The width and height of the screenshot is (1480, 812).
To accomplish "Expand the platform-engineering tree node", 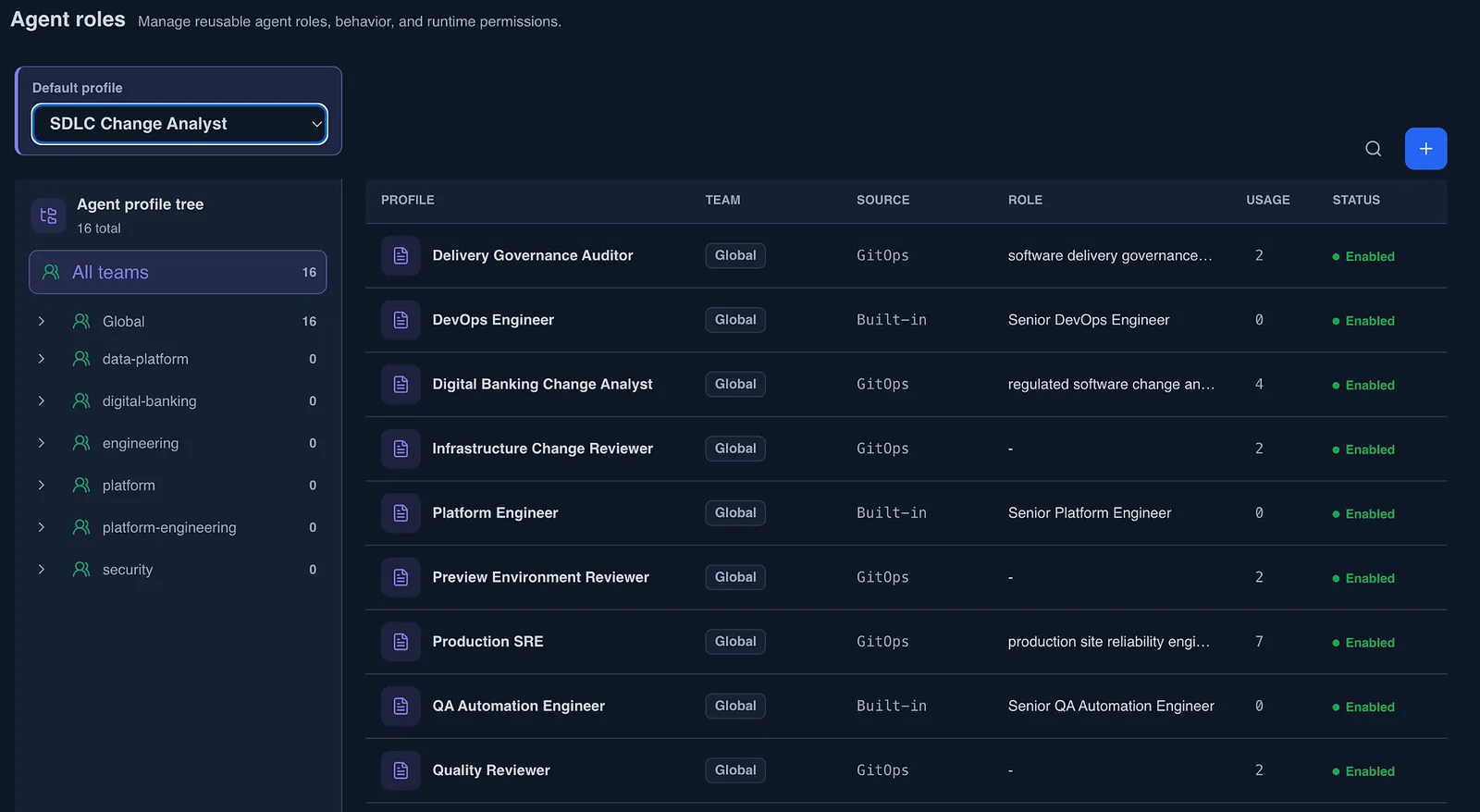I will [42, 527].
